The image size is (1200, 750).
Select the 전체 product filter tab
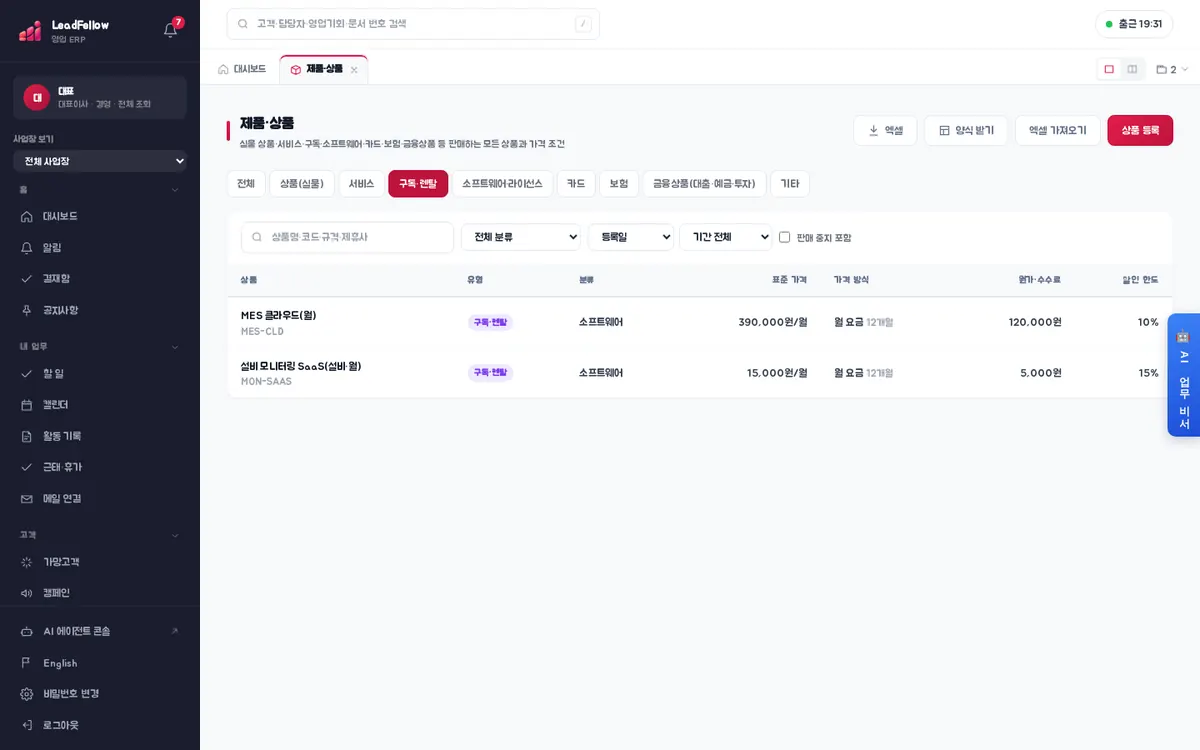click(246, 184)
